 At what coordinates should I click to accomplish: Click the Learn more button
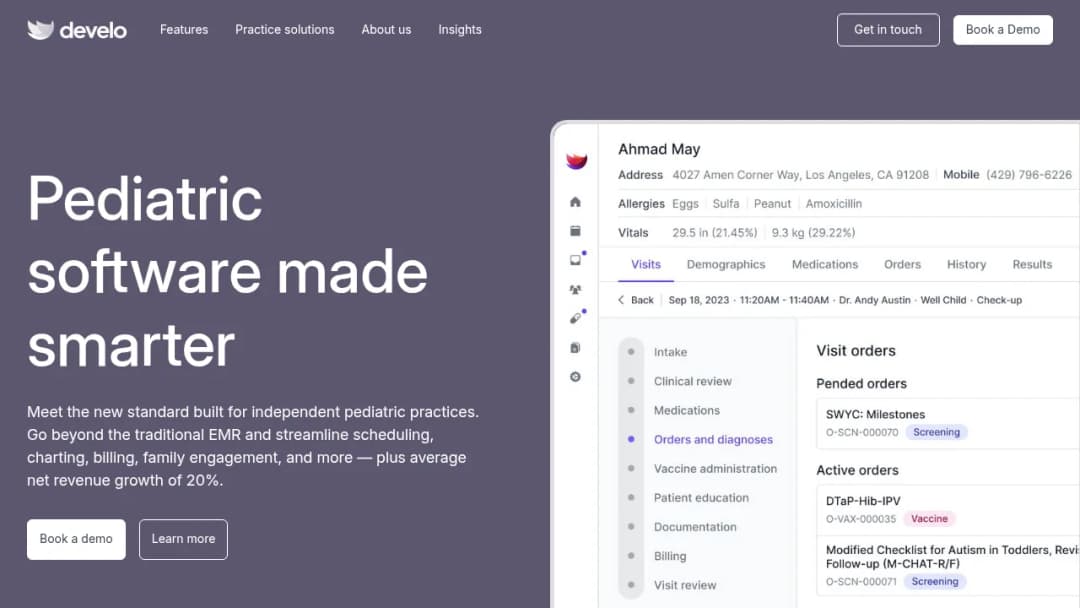coord(183,538)
